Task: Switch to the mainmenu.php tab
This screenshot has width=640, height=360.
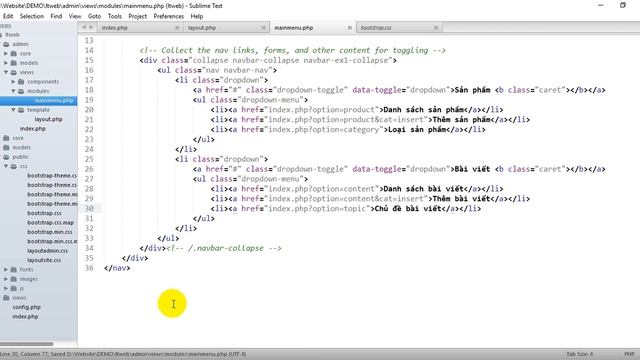Action: (x=313, y=28)
